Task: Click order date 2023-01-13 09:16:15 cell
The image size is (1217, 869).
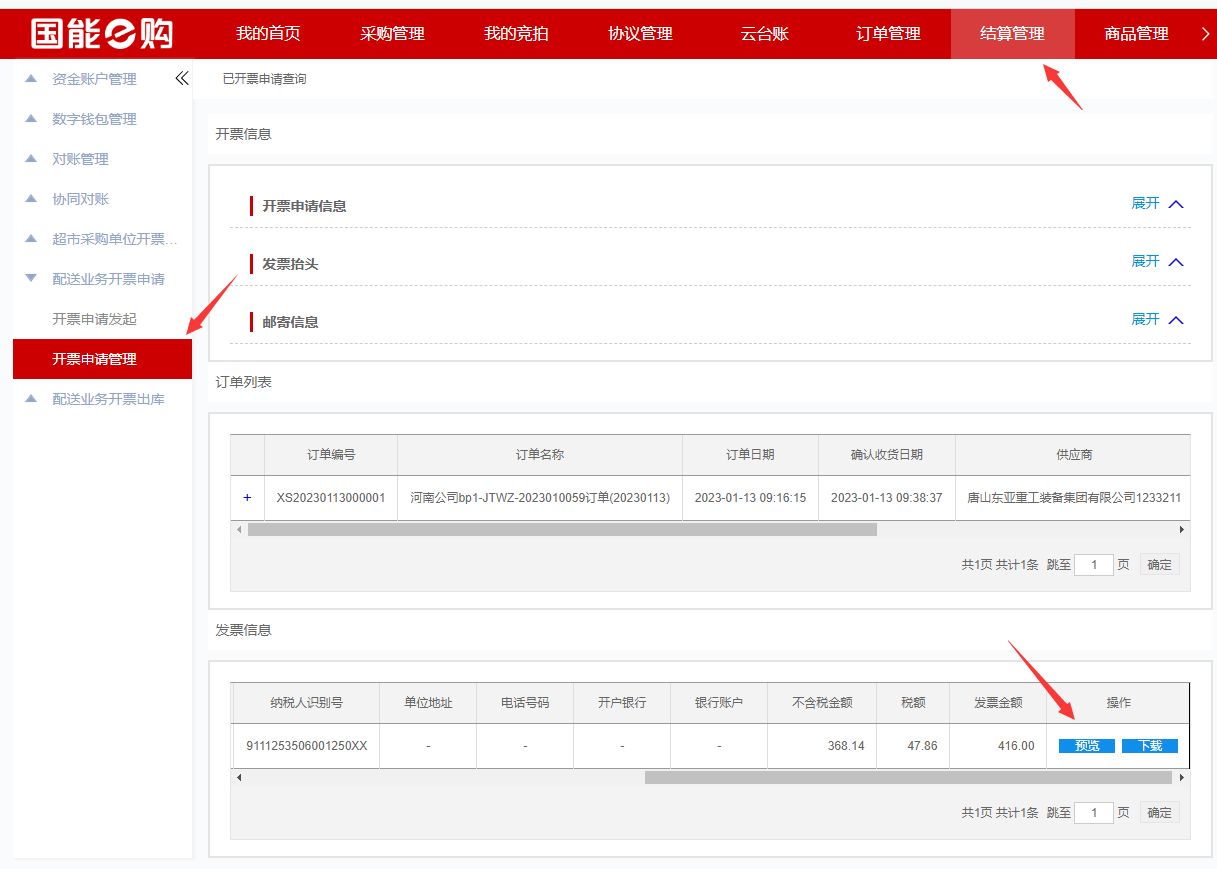Action: (x=750, y=498)
